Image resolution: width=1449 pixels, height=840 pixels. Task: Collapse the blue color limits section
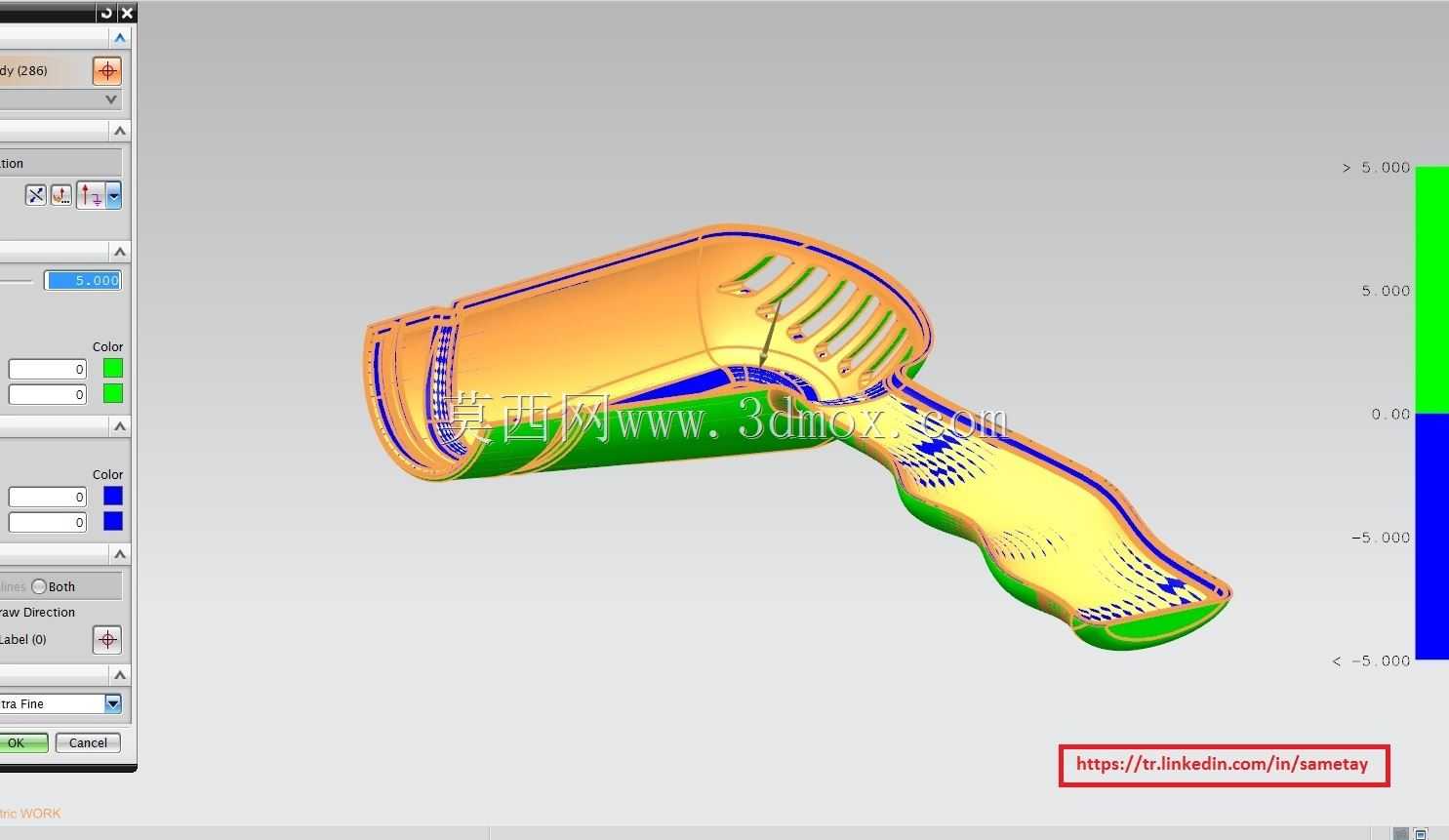pos(120,426)
